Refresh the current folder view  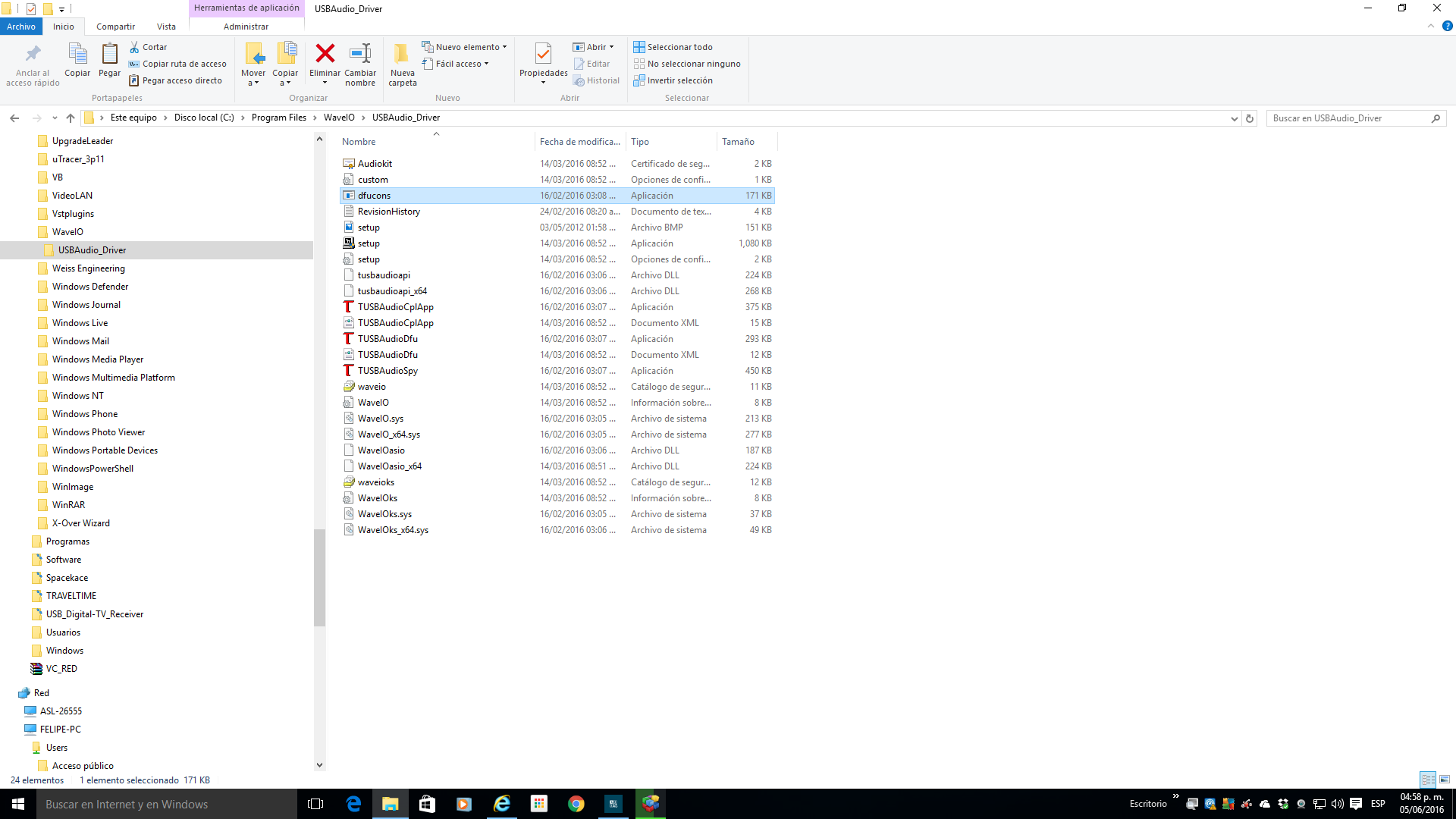[1250, 118]
